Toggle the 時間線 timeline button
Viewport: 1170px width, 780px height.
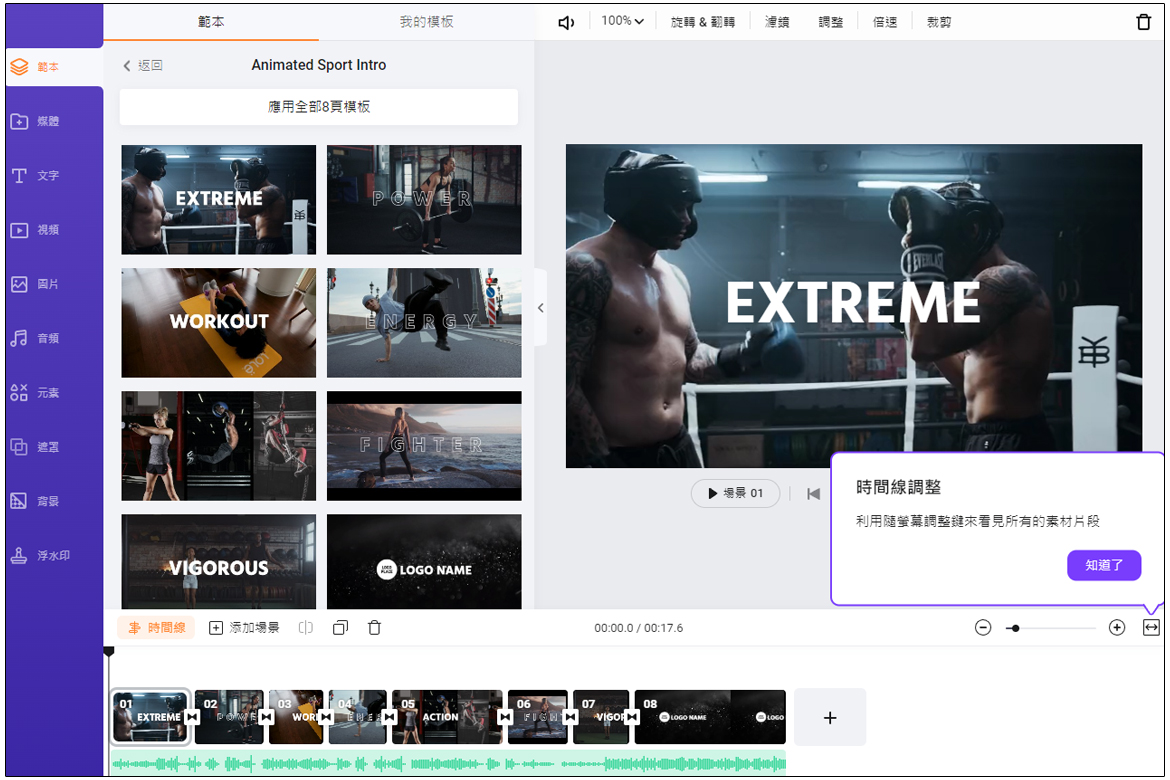coord(156,628)
